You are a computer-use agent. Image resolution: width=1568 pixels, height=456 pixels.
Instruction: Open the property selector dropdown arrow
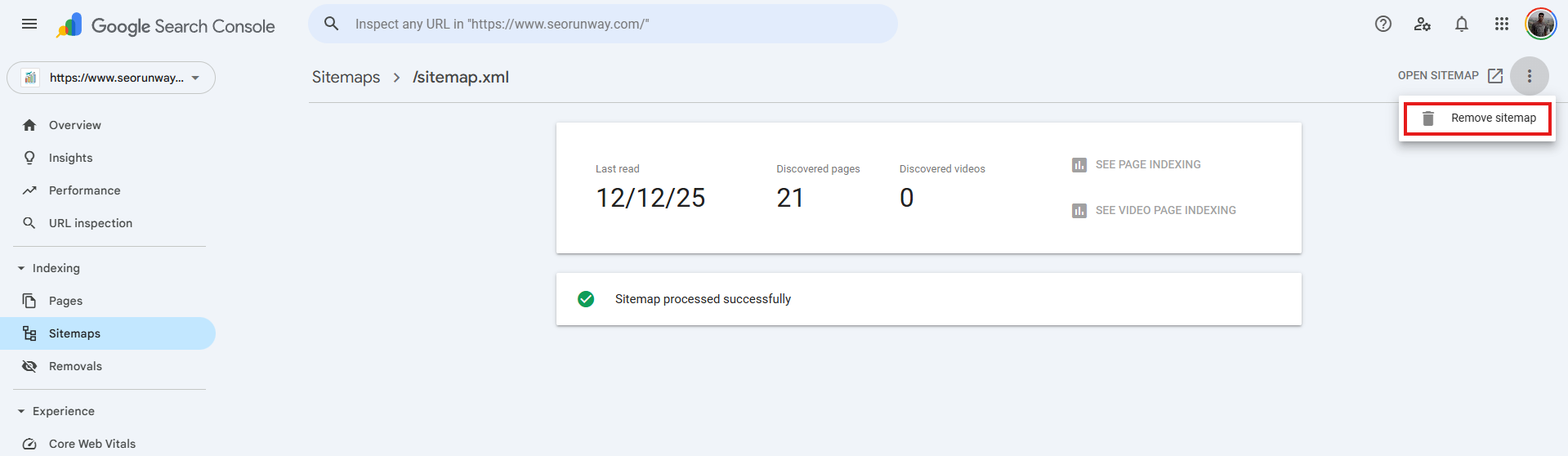195,78
